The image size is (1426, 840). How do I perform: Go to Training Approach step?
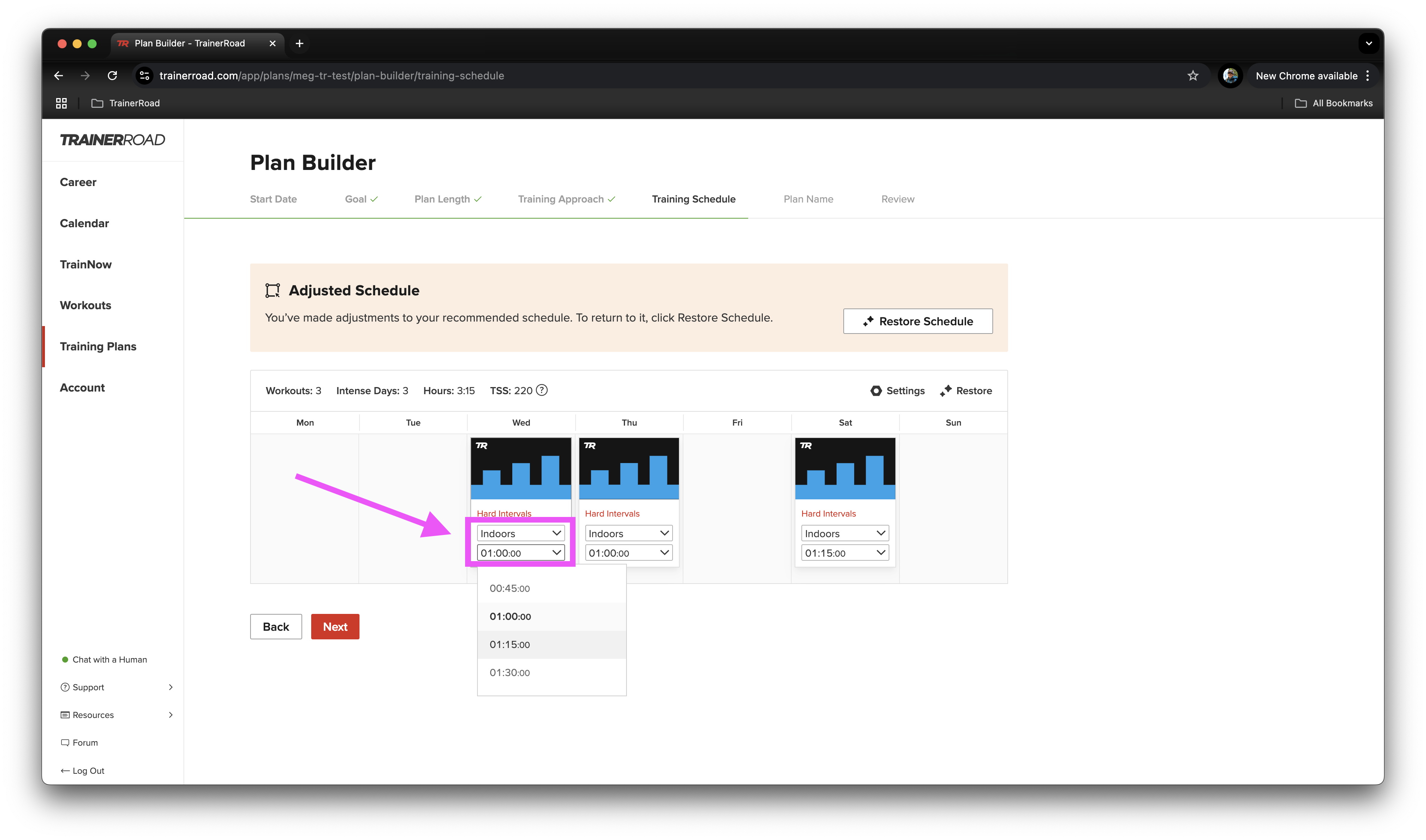point(567,199)
